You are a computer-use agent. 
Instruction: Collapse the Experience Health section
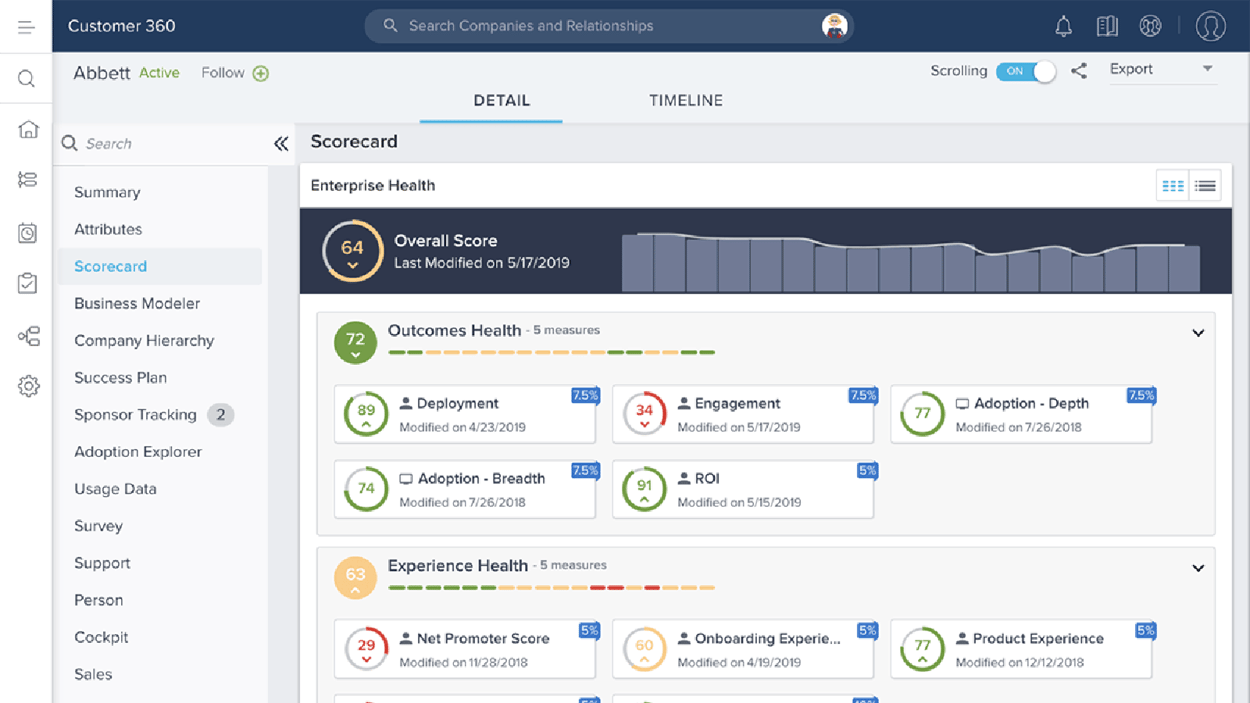click(1198, 568)
